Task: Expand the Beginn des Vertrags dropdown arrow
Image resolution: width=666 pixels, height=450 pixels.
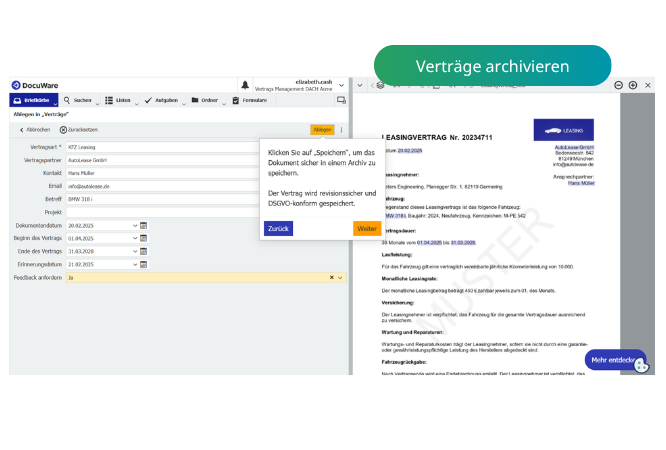Action: pyautogui.click(x=135, y=238)
